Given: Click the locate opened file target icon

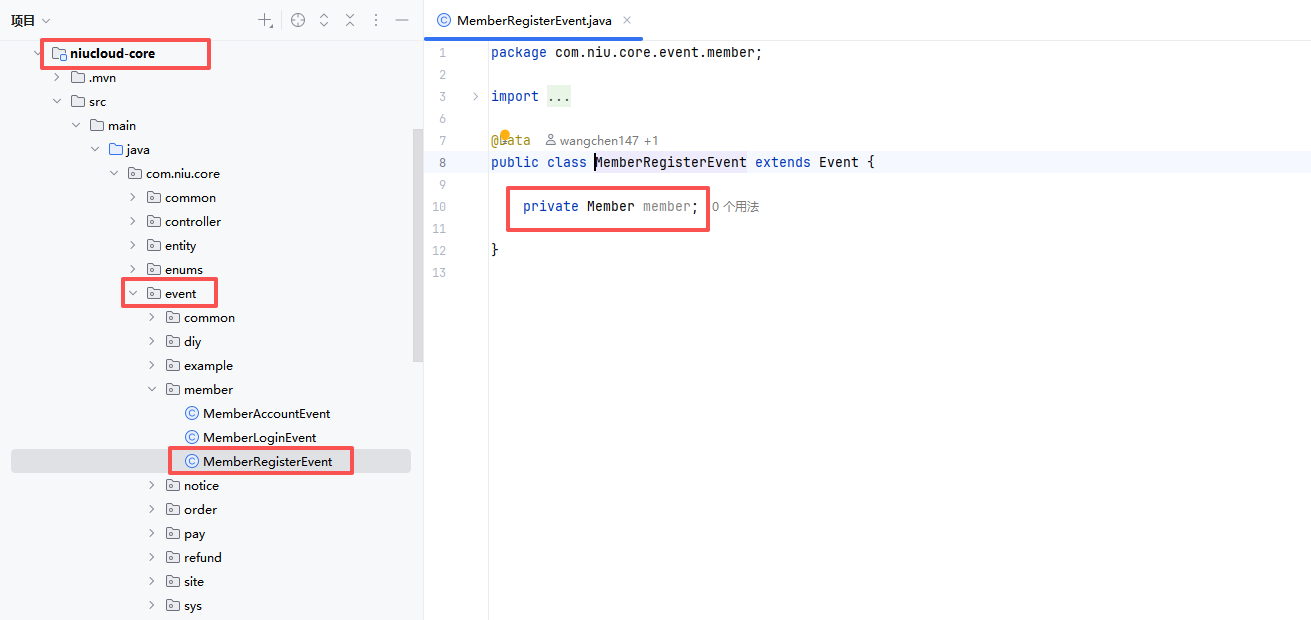Looking at the screenshot, I should point(298,20).
